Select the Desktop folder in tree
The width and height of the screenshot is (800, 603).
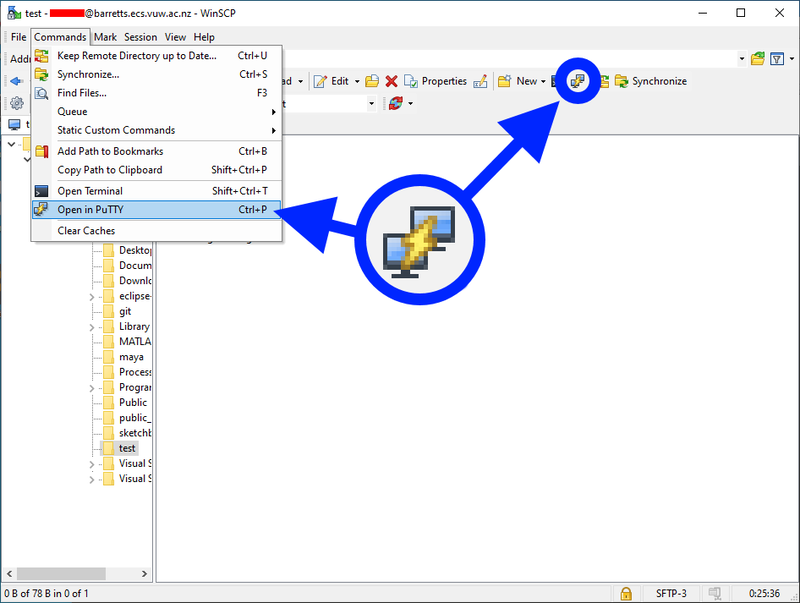coord(128,250)
